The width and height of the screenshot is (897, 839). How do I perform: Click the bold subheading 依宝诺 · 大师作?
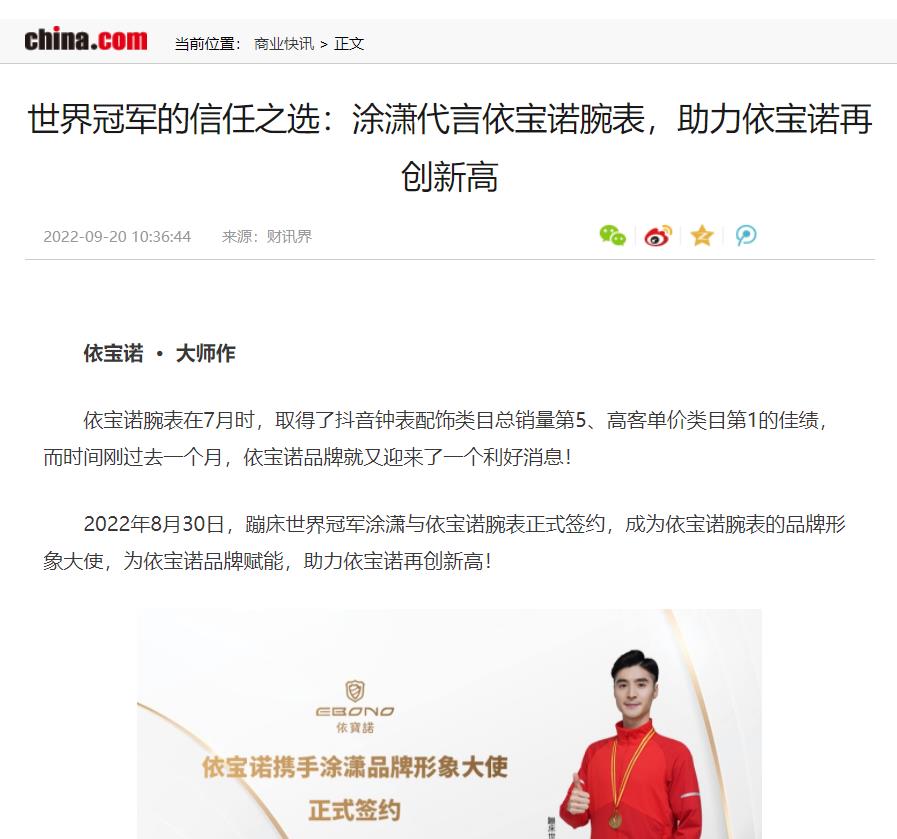160,353
